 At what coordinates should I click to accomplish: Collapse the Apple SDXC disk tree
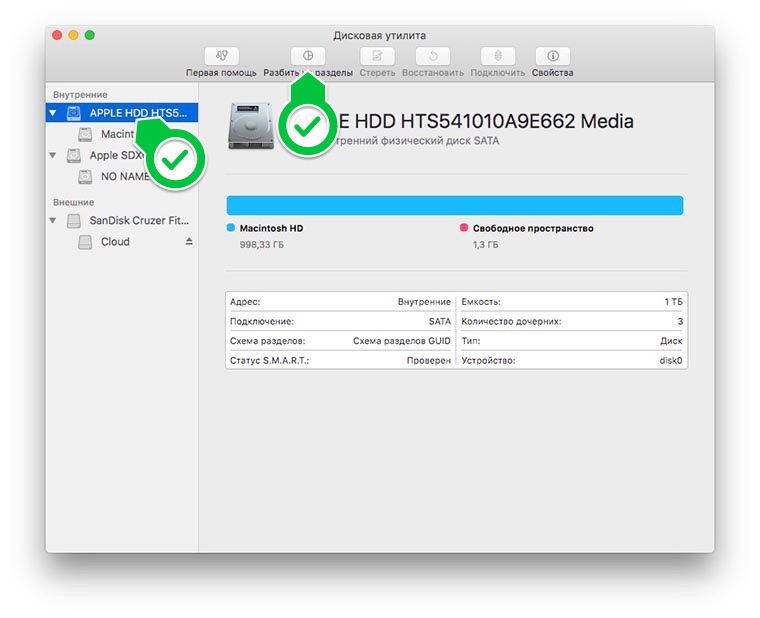pos(53,156)
